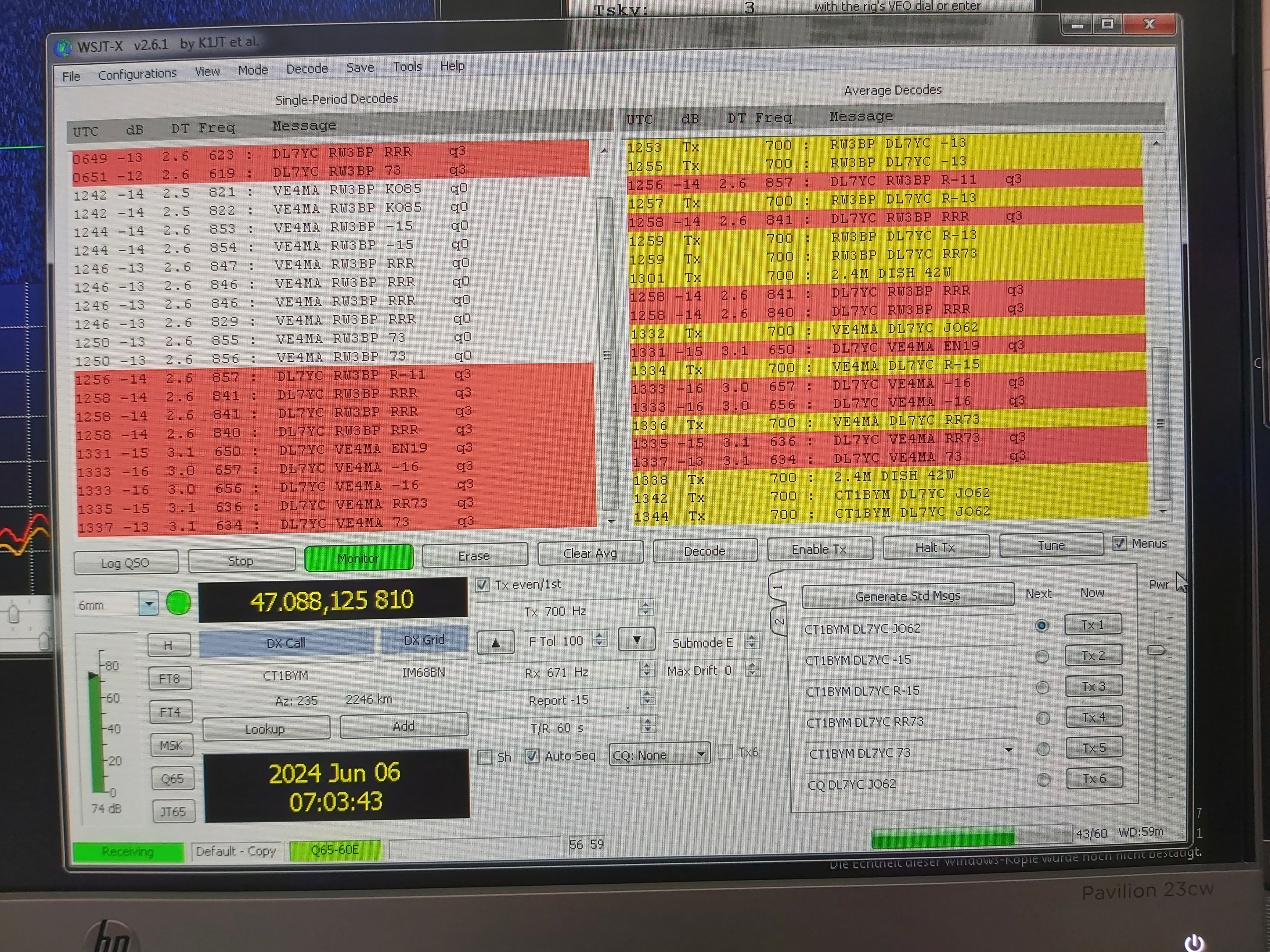Click the DX Grid field IM68BN

424,672
